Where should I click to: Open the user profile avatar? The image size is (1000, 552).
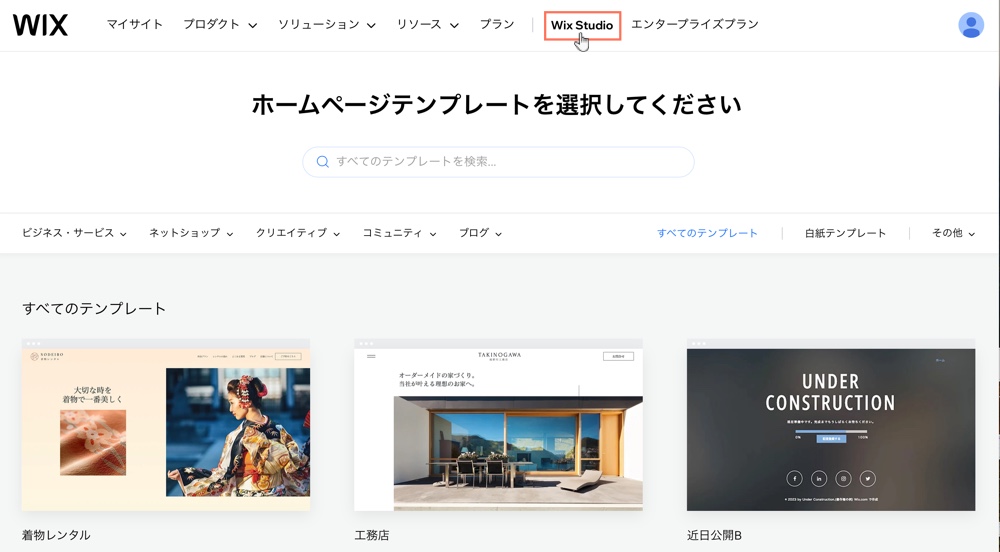click(x=970, y=25)
